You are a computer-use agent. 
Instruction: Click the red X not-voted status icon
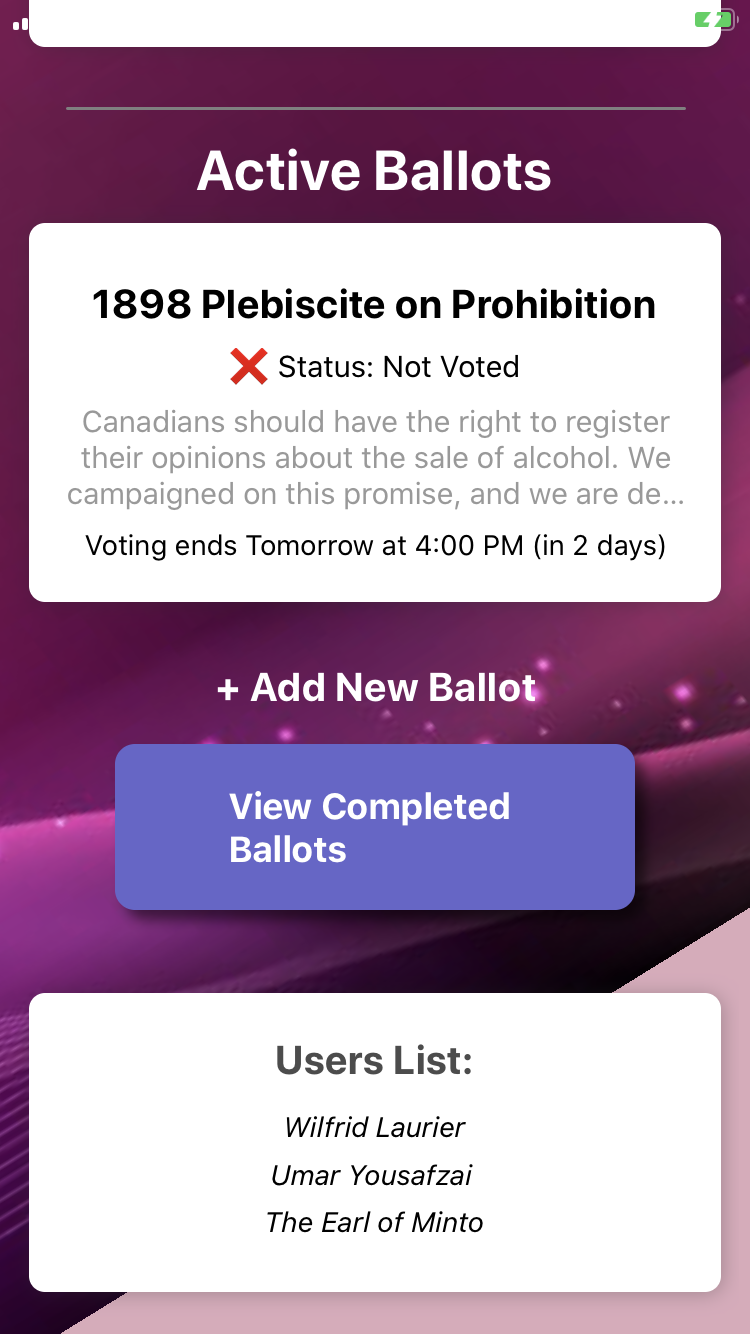click(248, 367)
